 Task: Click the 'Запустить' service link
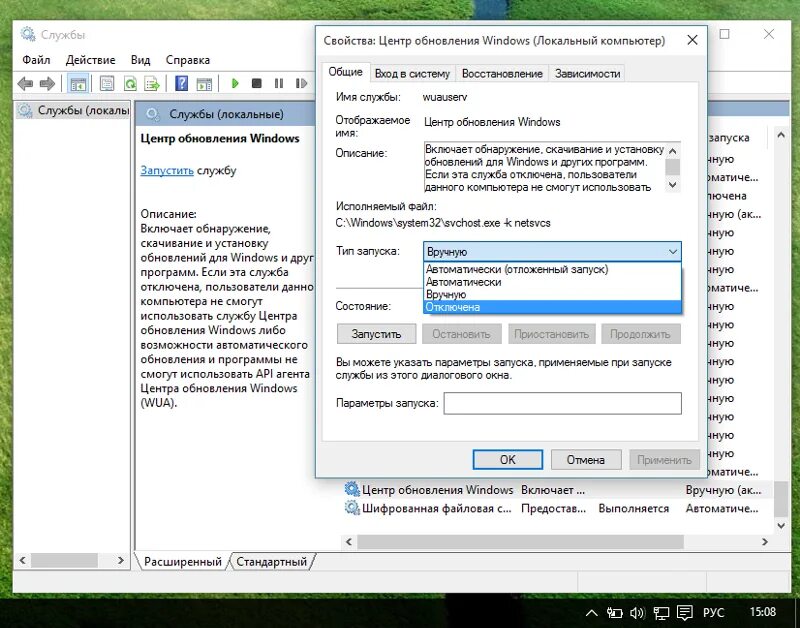click(167, 170)
